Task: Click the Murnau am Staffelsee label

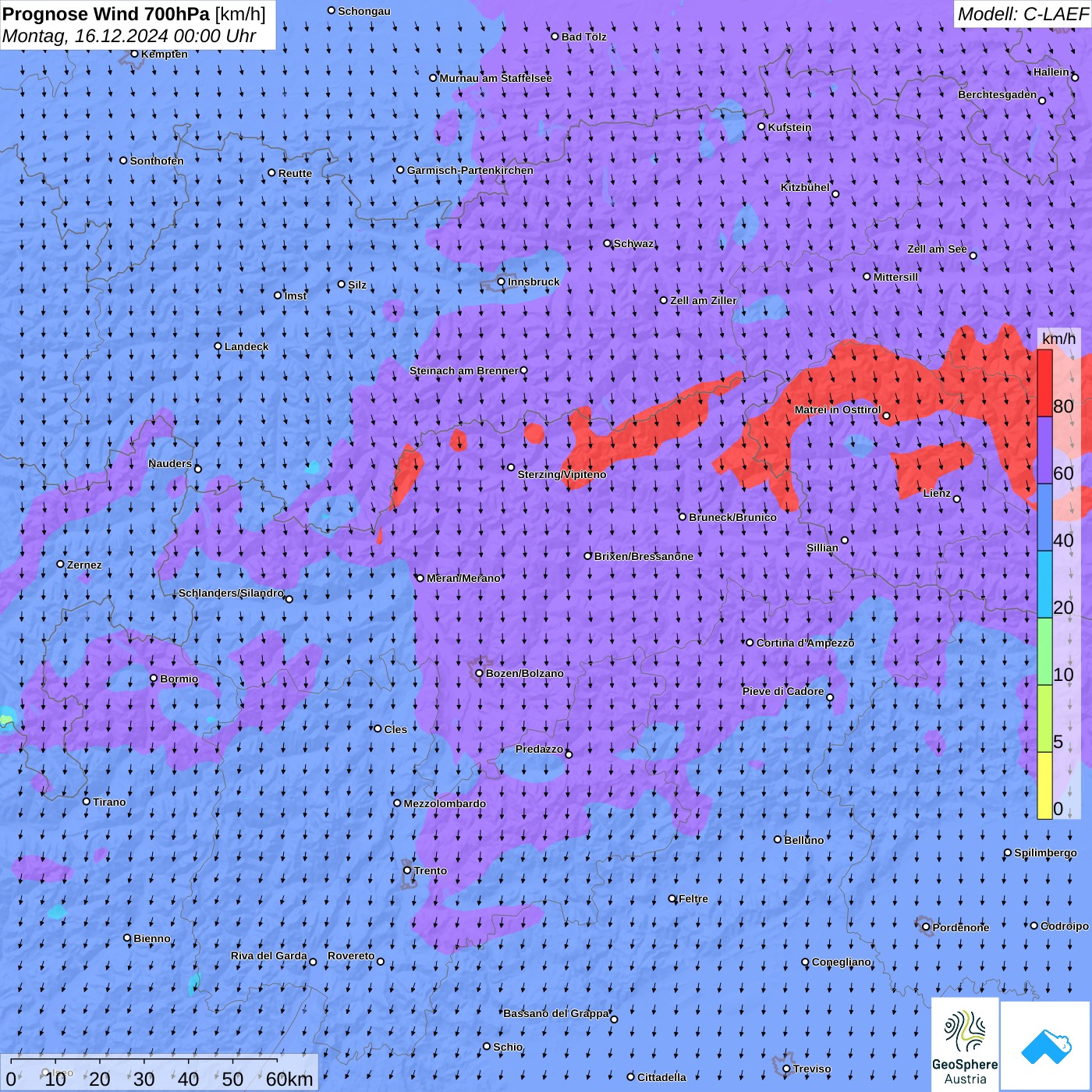Action: click(495, 78)
